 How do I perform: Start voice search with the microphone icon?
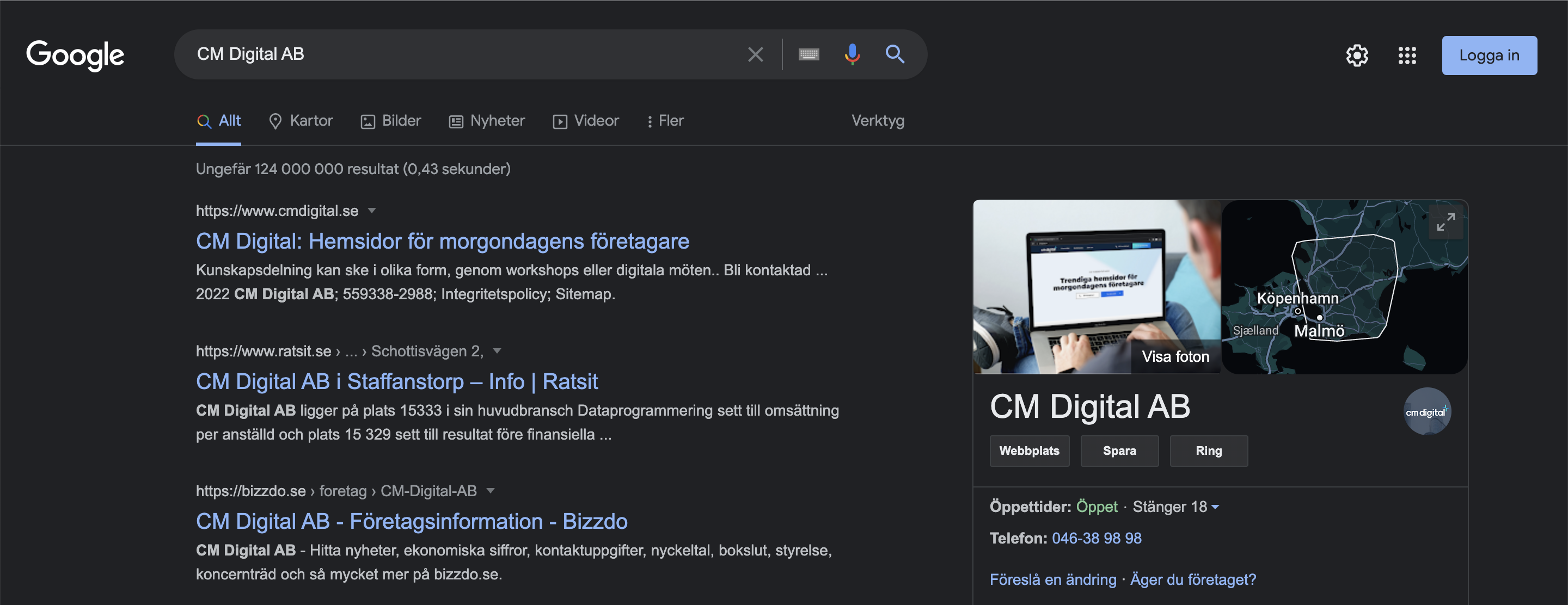pos(852,55)
